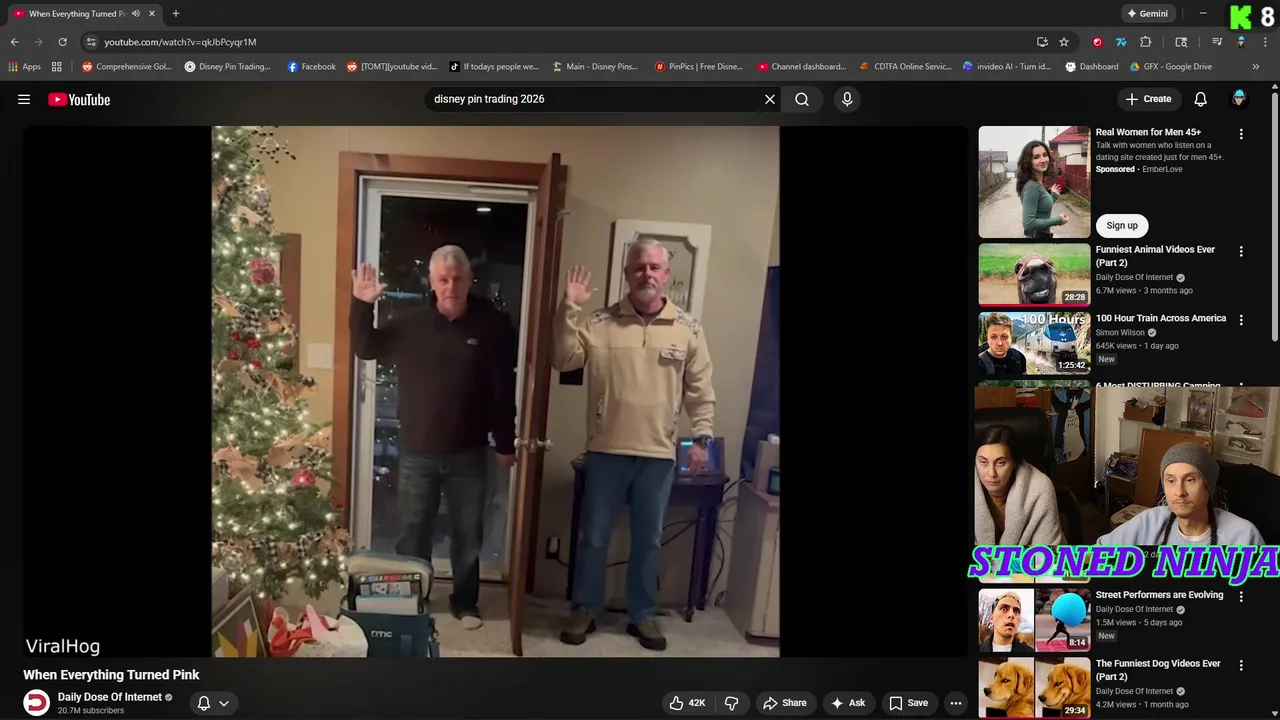This screenshot has height=720, width=1280.
Task: Open site information icon in address bar
Action: click(91, 42)
